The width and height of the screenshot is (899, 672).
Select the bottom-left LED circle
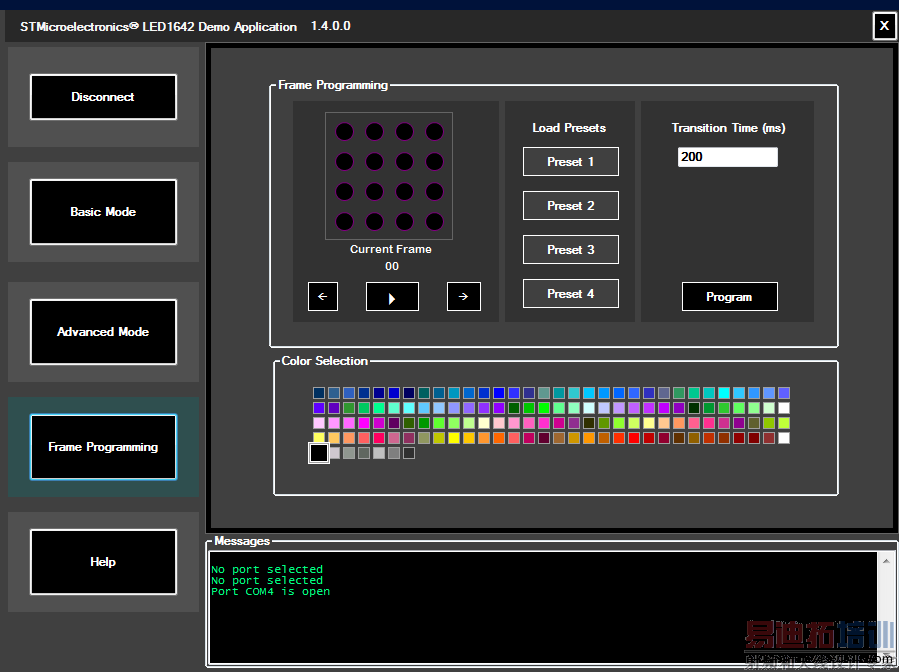[x=344, y=221]
